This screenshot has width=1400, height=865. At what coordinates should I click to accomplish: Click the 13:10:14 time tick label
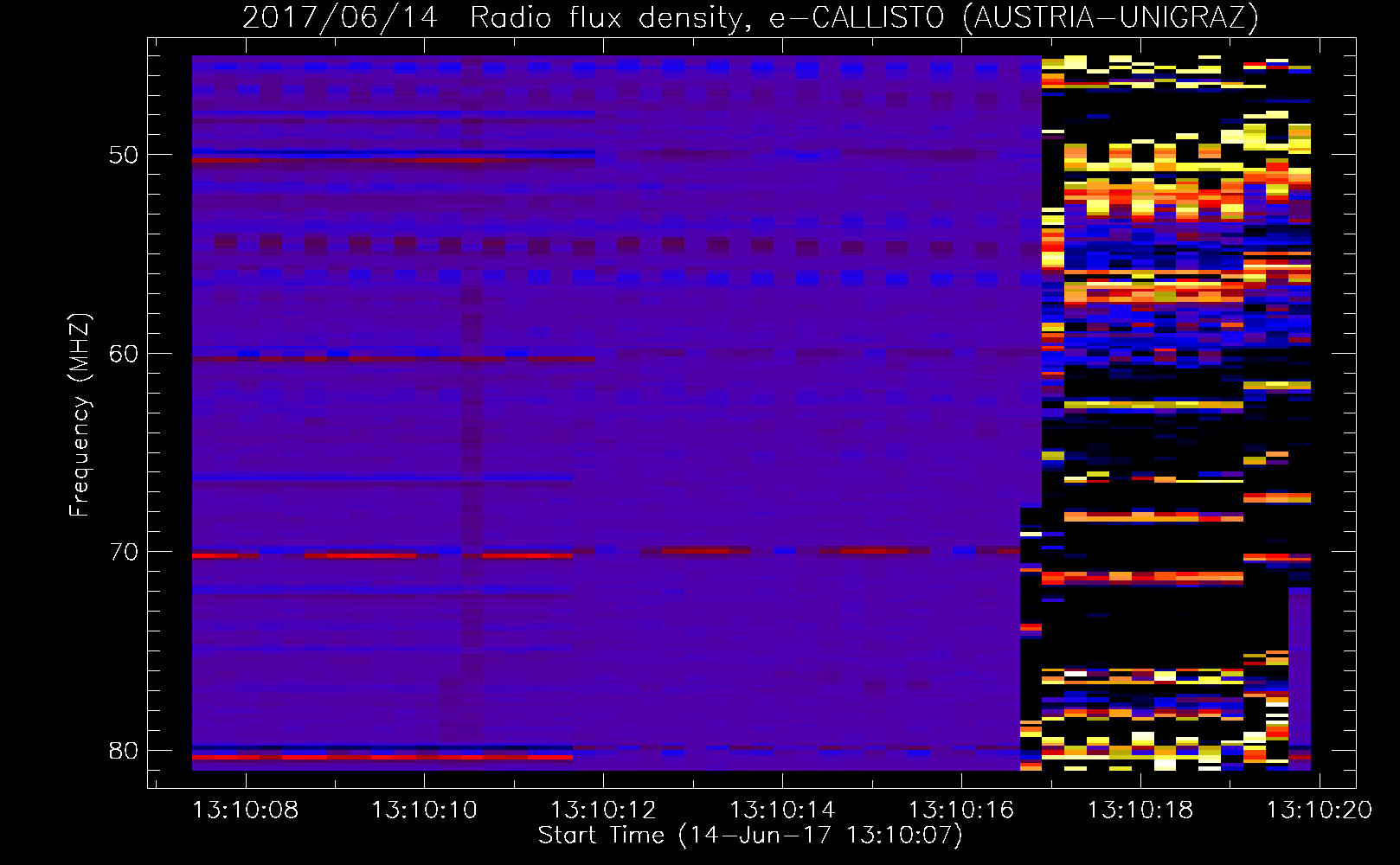coord(782,811)
